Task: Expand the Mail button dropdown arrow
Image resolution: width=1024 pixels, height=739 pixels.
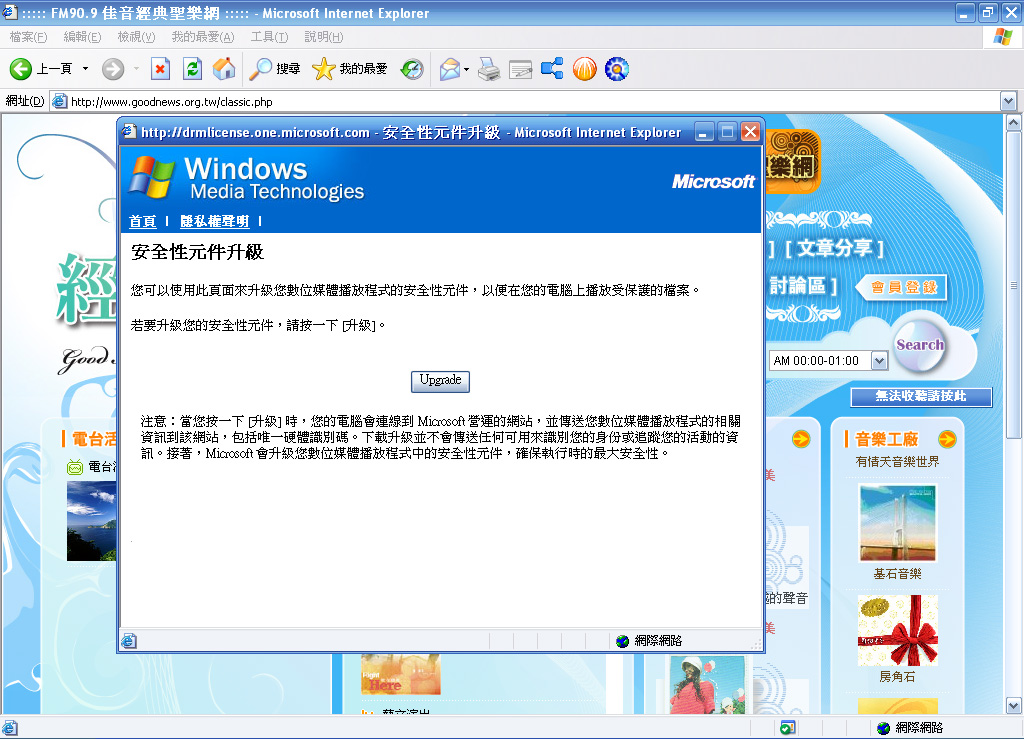Action: (x=466, y=69)
